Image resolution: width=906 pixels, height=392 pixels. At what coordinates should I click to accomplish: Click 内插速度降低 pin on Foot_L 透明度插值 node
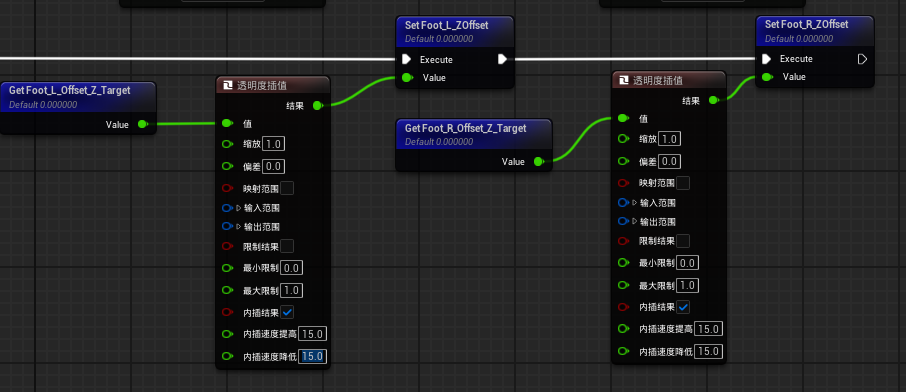pos(228,356)
